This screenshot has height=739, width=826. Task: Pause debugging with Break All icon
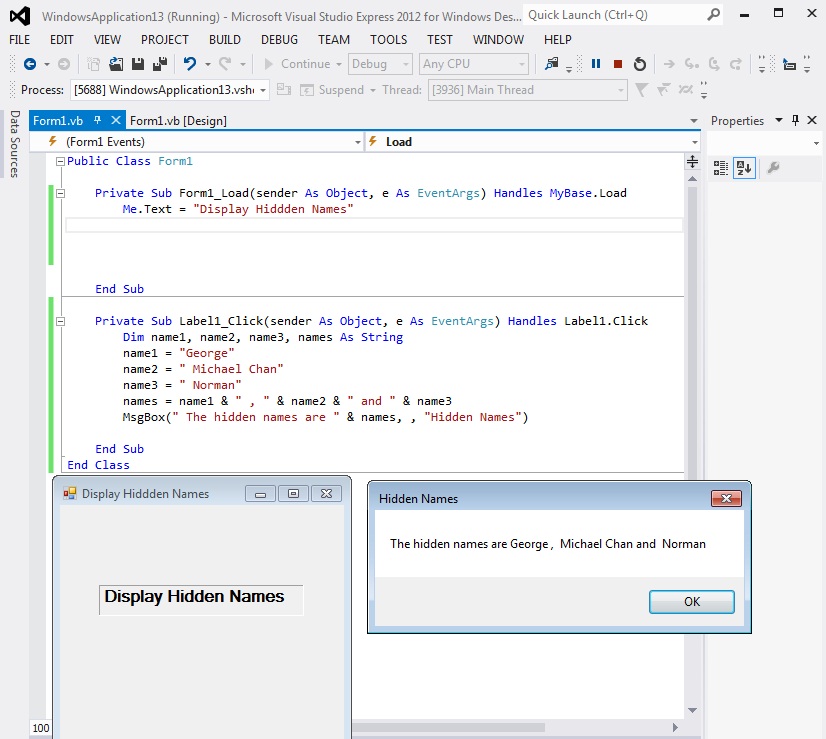[596, 64]
